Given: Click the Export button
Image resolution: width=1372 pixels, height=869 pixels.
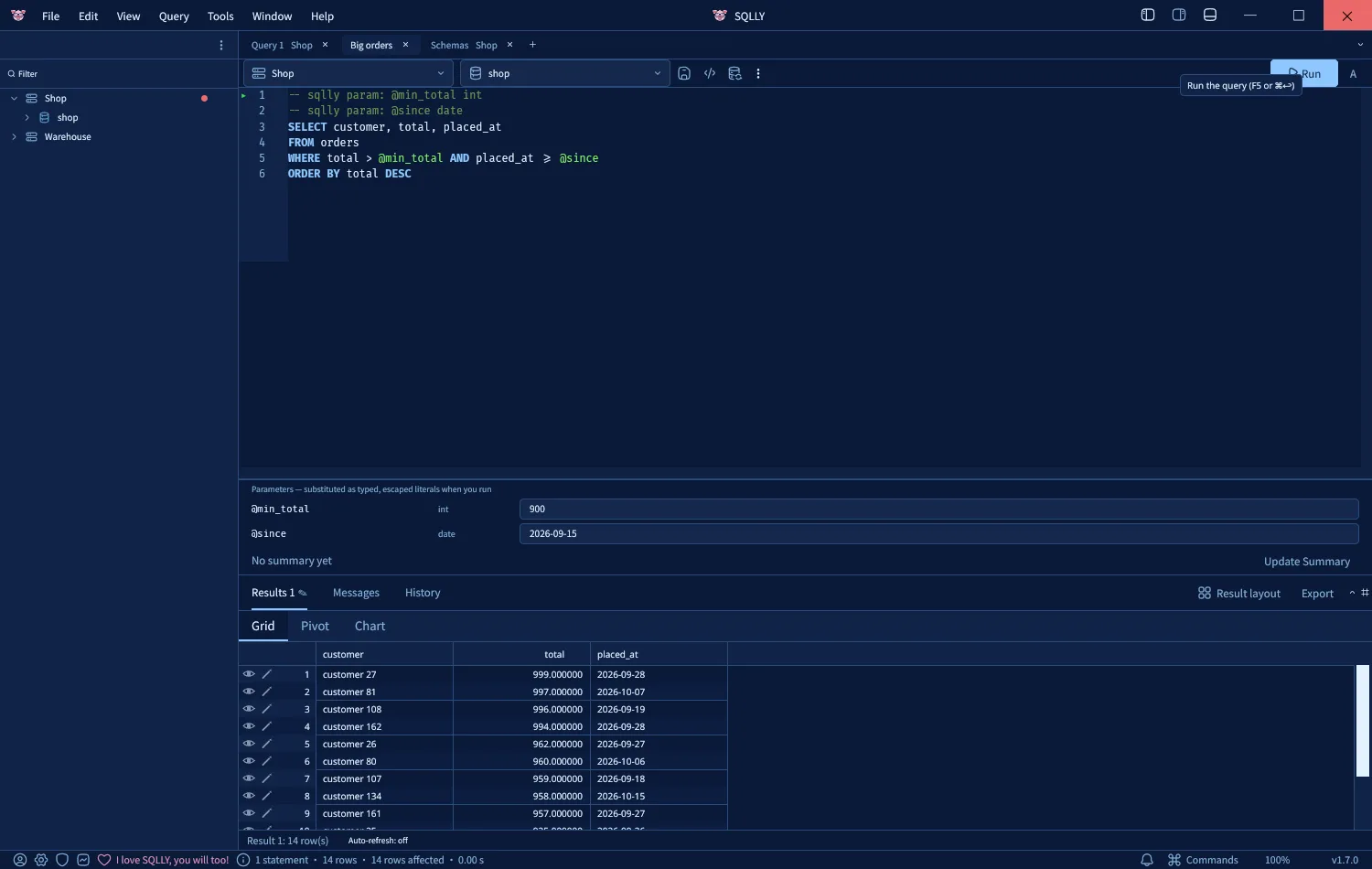Looking at the screenshot, I should (1317, 594).
